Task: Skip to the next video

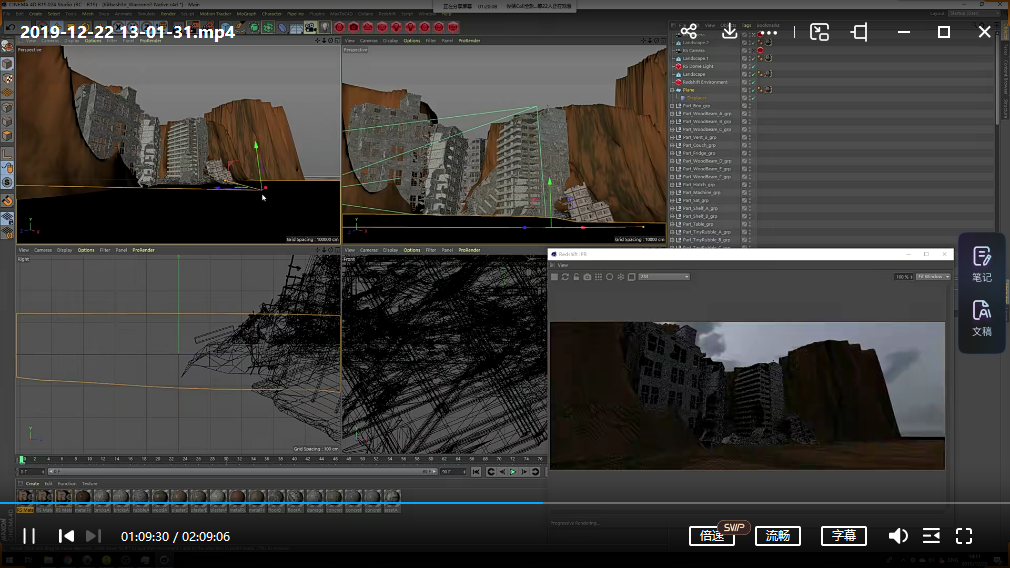Action: (x=93, y=536)
